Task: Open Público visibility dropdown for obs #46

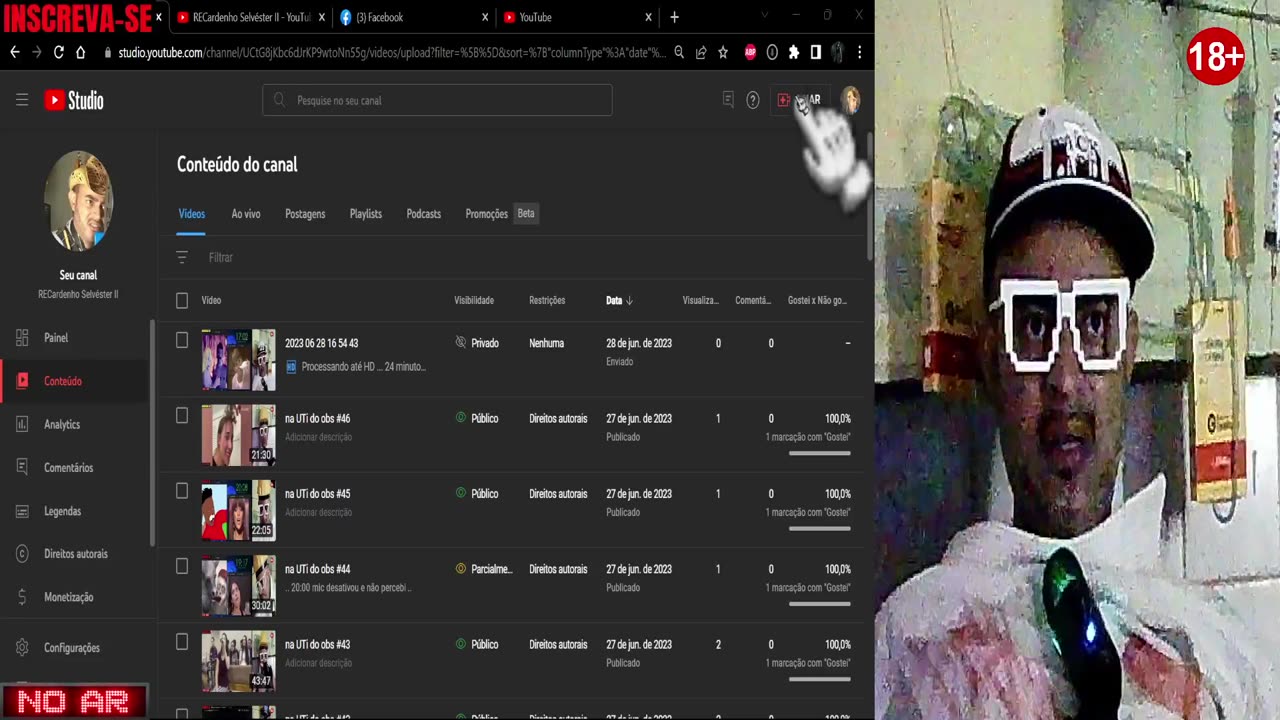Action: tap(477, 418)
